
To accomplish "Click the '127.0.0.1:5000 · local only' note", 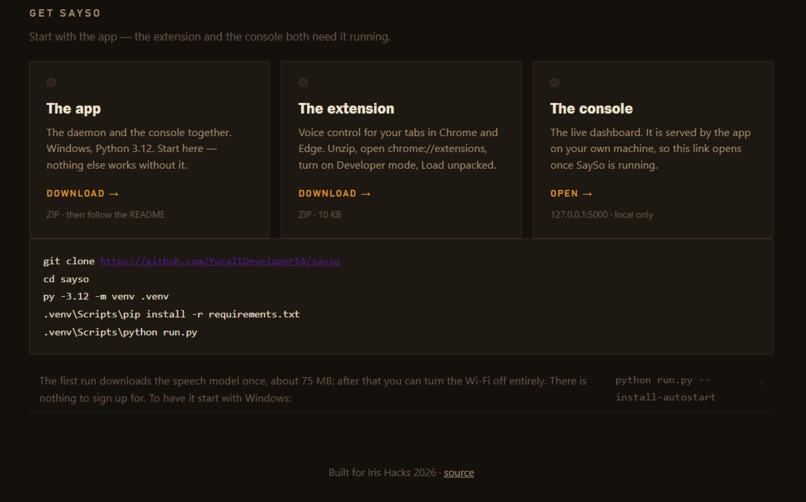I will point(601,215).
